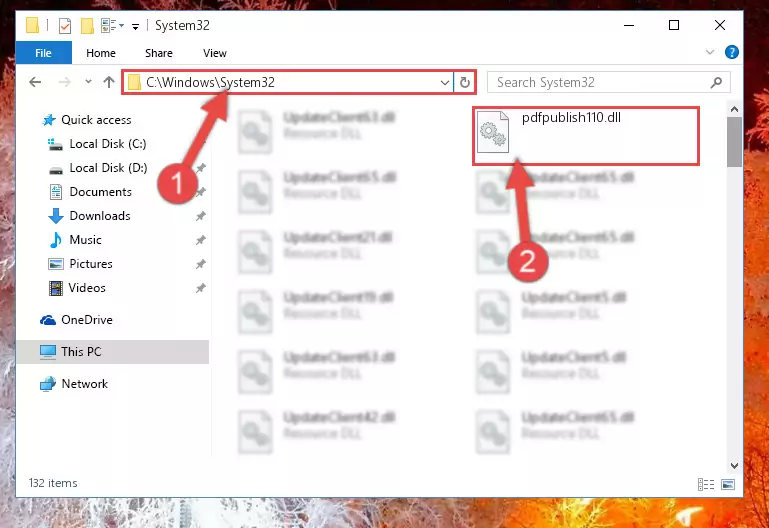769x528 pixels.
Task: Switch to Large icons view layout
Action: 728,484
